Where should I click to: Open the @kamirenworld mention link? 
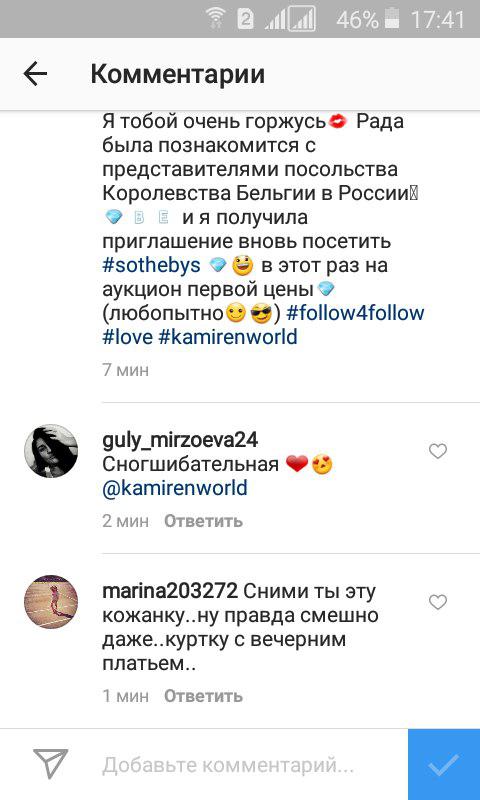[175, 488]
